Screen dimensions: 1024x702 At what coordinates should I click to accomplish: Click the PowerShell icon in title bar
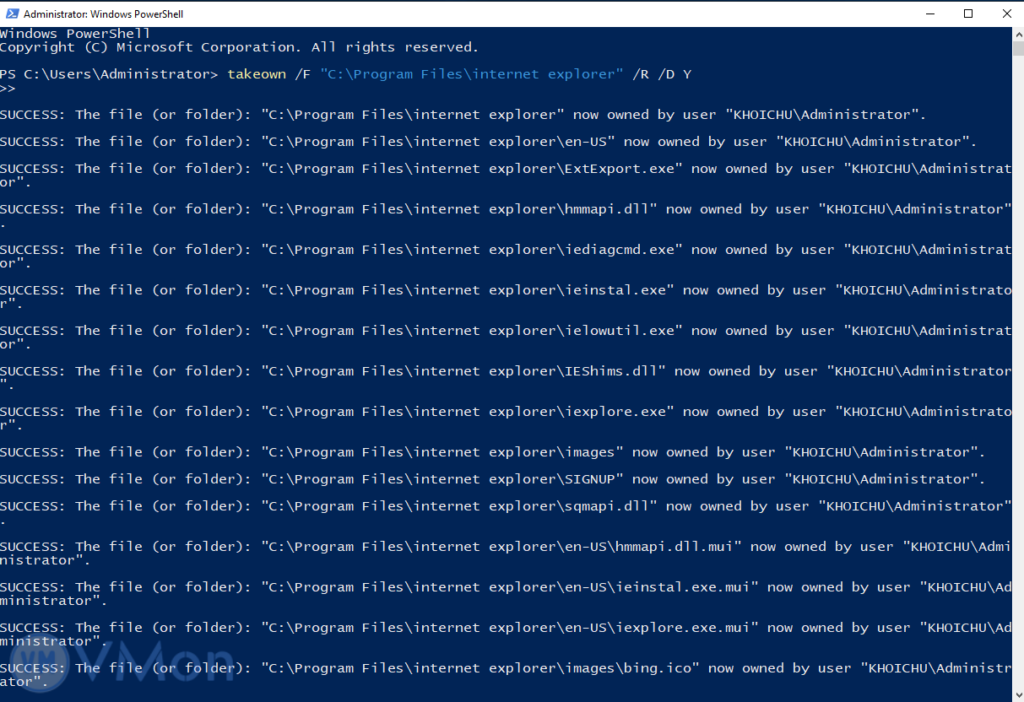tap(11, 14)
